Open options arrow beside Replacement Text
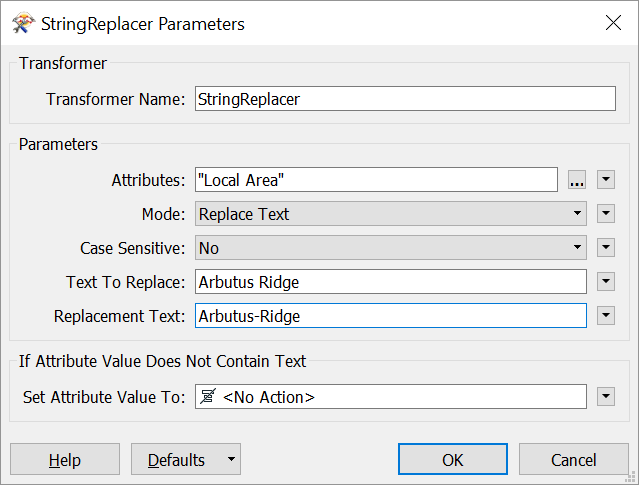Viewport: 639px width, 485px height. tap(606, 315)
